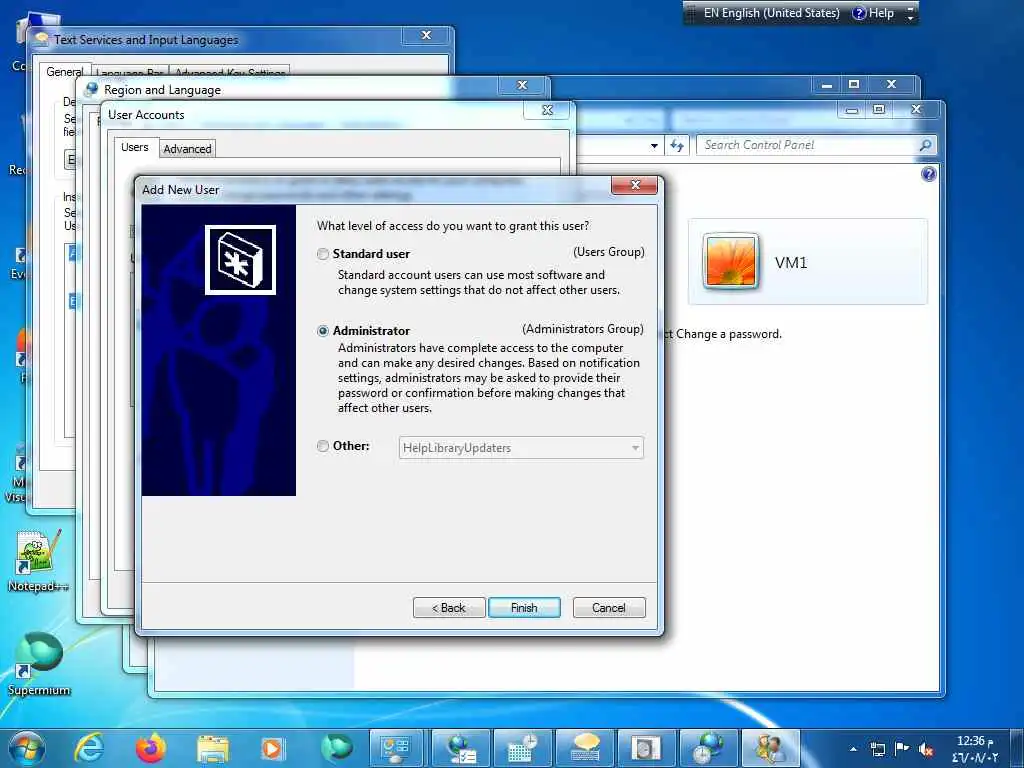This screenshot has width=1024, height=768.
Task: Open the Windows Start menu
Action: coord(26,748)
